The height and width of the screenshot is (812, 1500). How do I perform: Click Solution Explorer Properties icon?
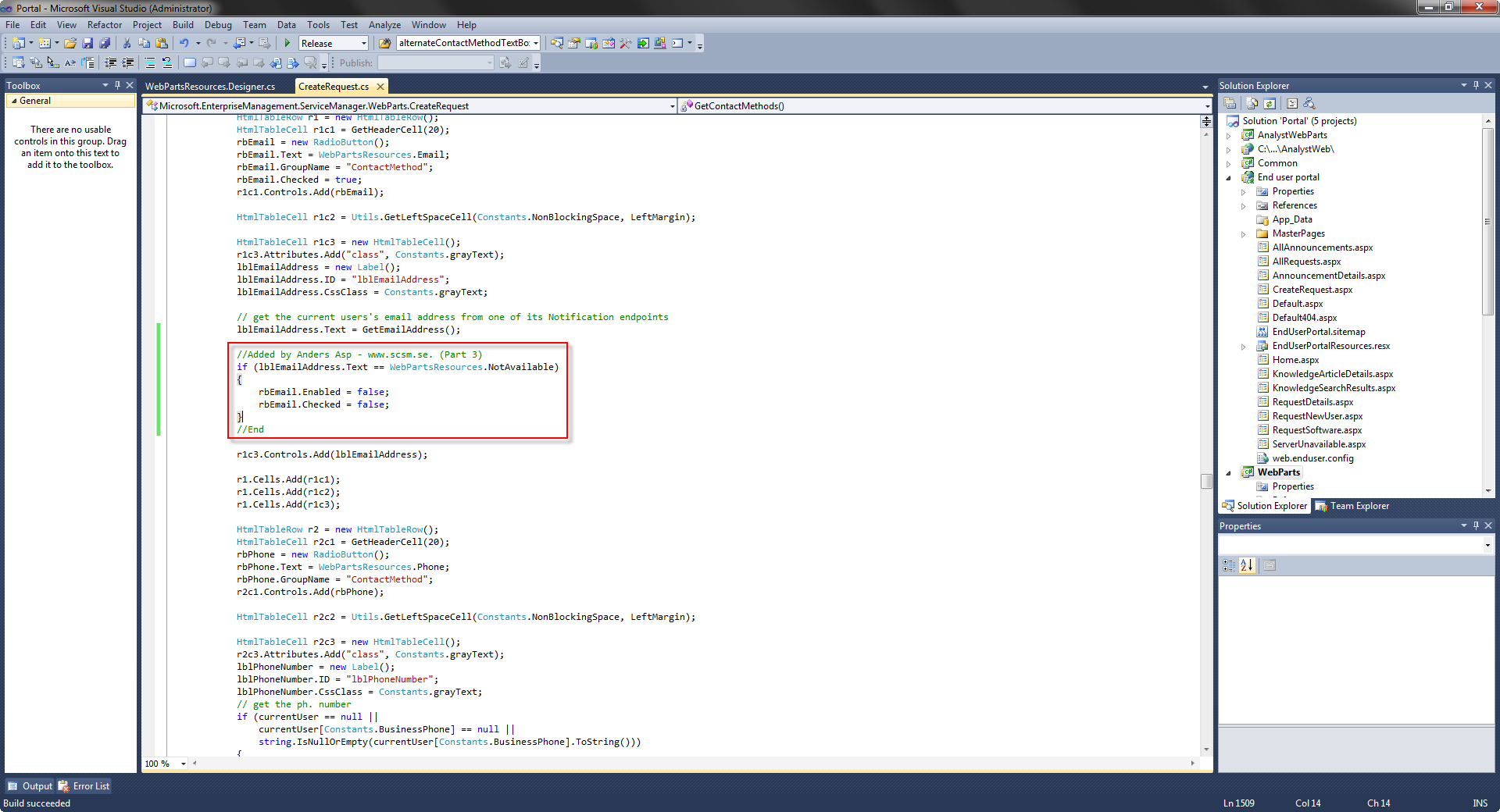1230,103
